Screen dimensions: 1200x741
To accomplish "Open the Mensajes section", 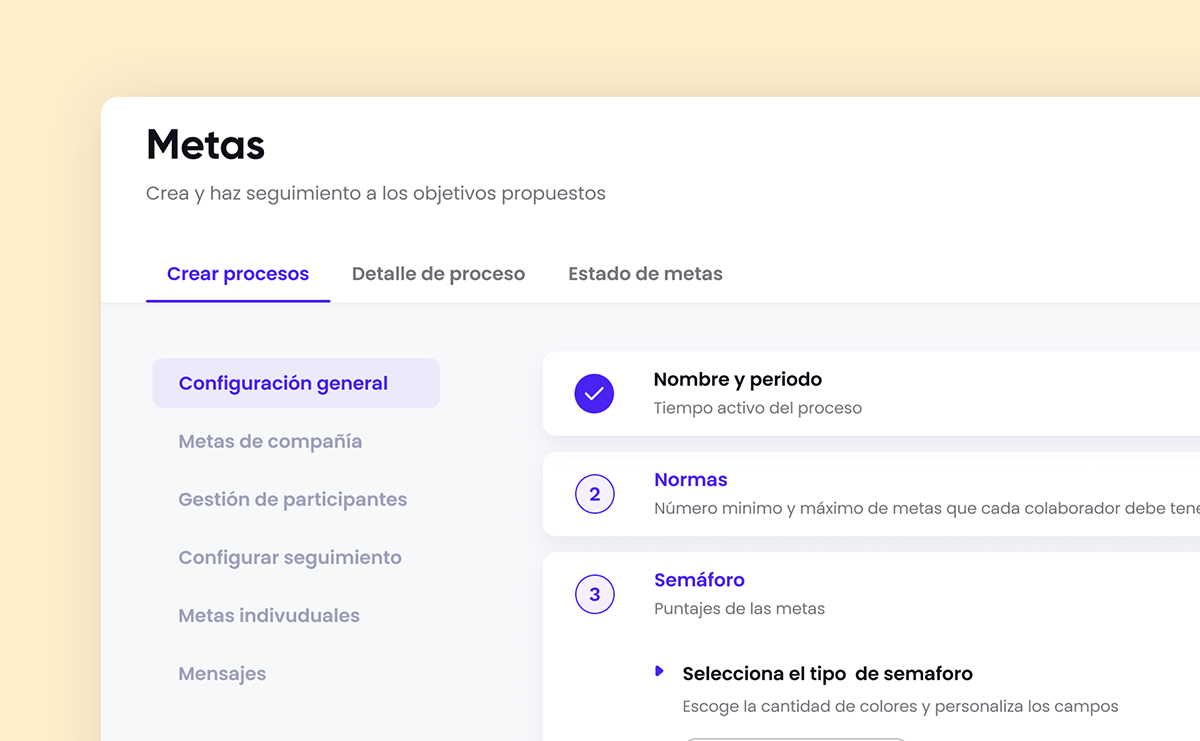I will point(222,673).
